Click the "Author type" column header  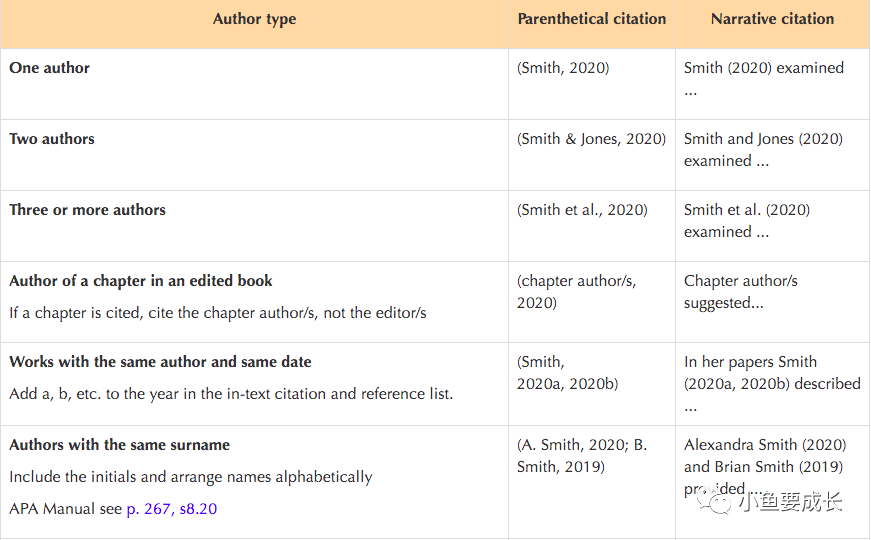pyautogui.click(x=254, y=19)
